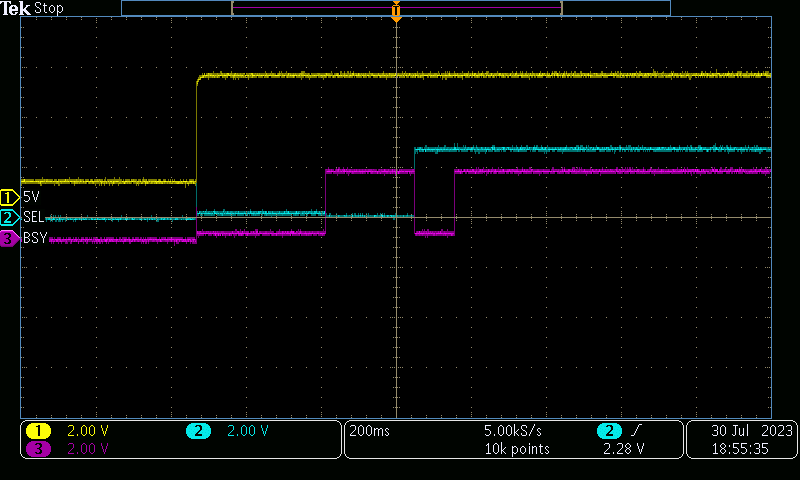Click the cyan channel 2 badge
The width and height of the screenshot is (800, 480).
click(198, 431)
